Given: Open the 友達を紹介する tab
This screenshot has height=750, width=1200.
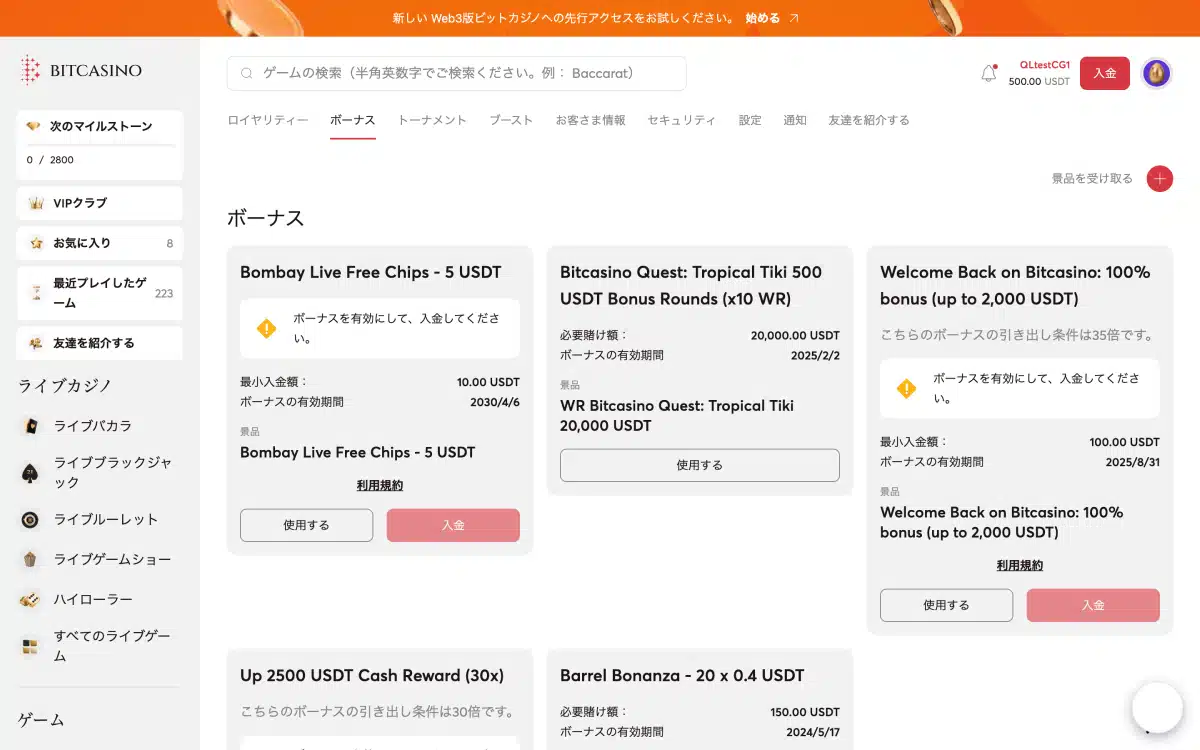Looking at the screenshot, I should coord(869,120).
